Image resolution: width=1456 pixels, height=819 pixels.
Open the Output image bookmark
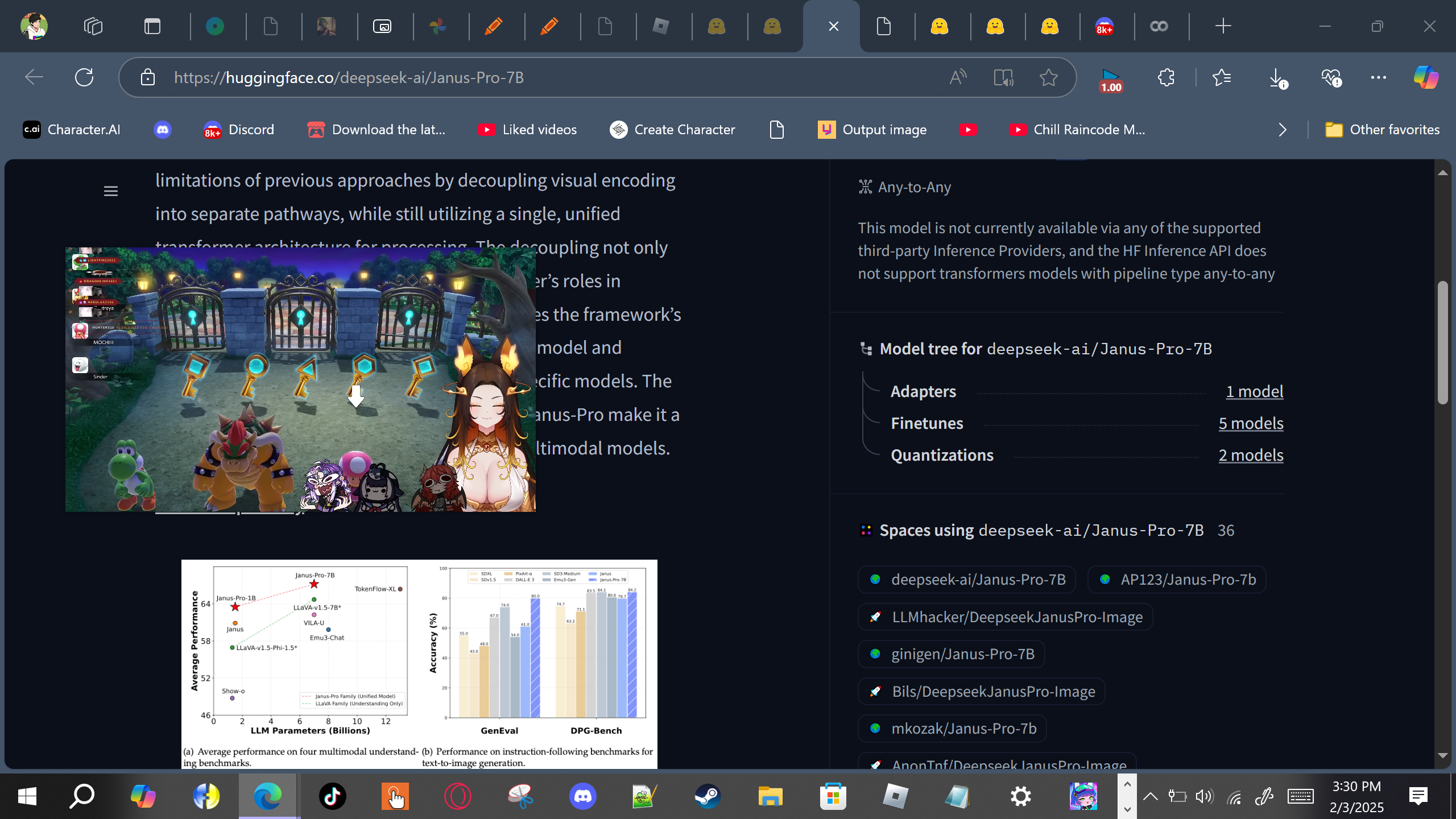(872, 130)
